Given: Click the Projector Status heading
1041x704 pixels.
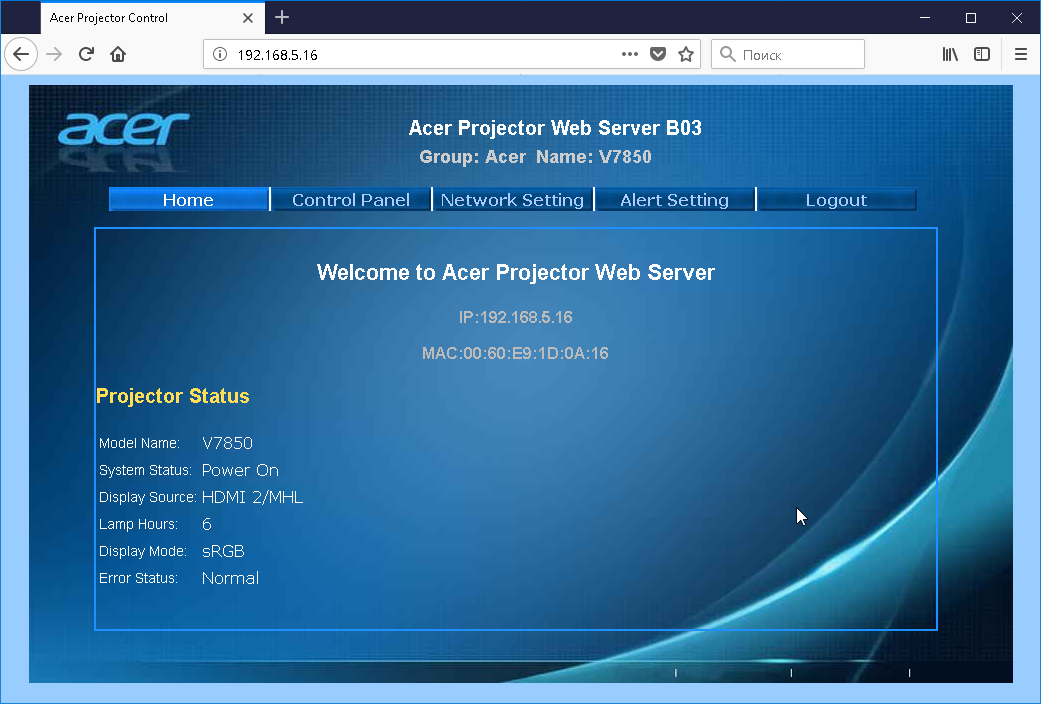Looking at the screenshot, I should point(173,396).
